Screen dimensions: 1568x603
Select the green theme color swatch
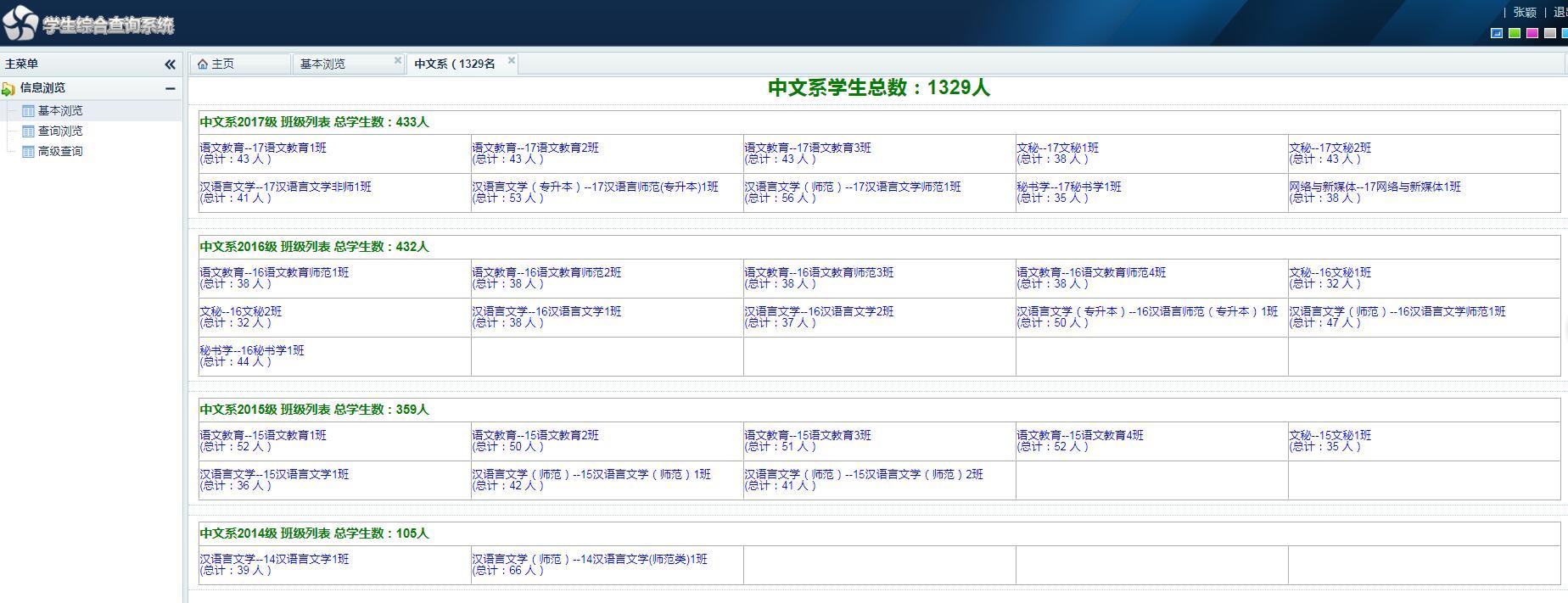tap(1515, 33)
